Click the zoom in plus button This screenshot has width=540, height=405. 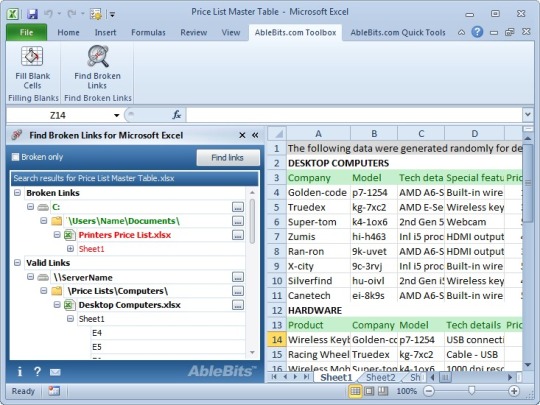pos(514,391)
